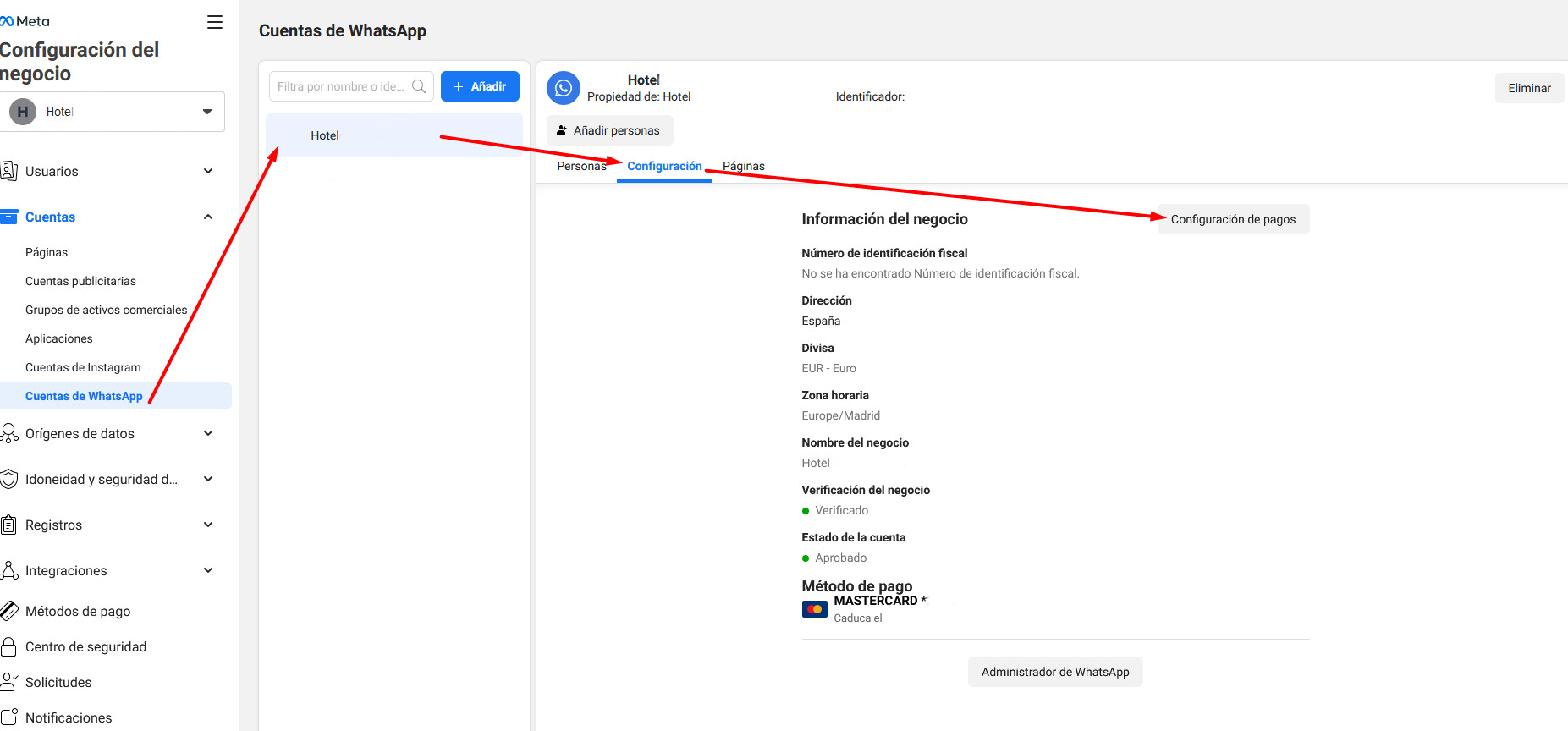This screenshot has width=1568, height=731.
Task: Select Cuentas de WhatsApp in sidebar
Action: click(x=115, y=396)
